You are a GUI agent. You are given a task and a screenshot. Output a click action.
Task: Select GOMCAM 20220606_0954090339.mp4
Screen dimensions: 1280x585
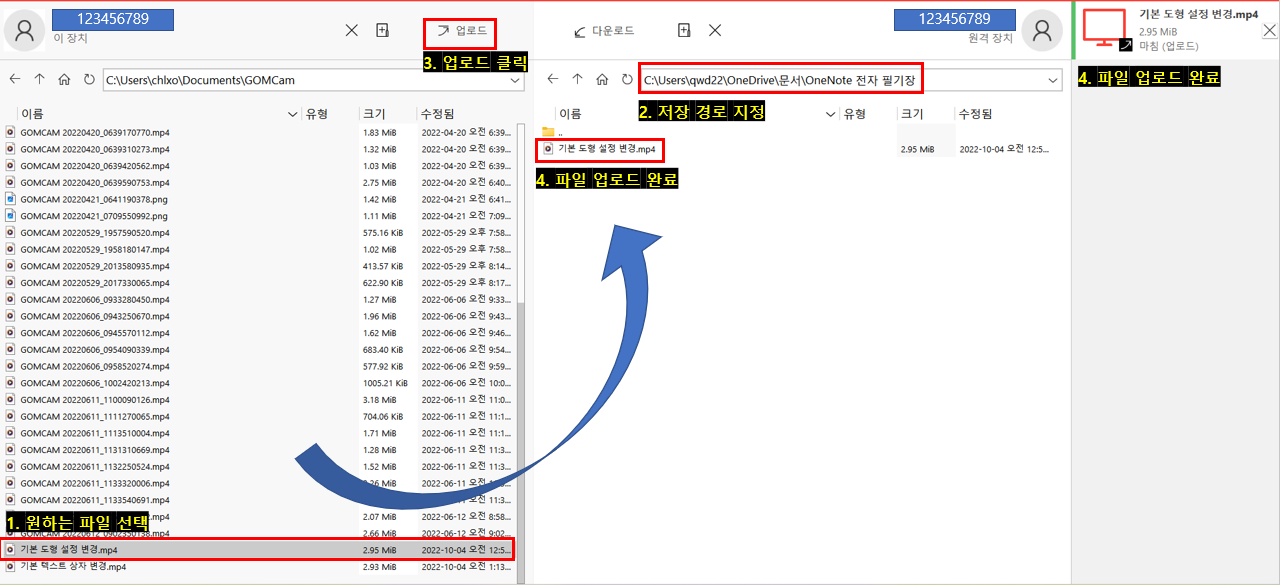[x=95, y=350]
